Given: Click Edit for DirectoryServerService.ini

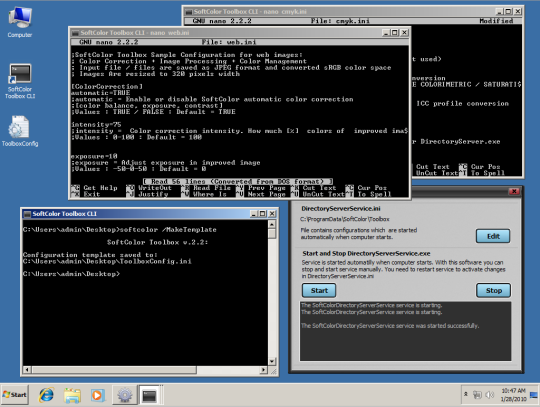Looking at the screenshot, I should (493, 236).
